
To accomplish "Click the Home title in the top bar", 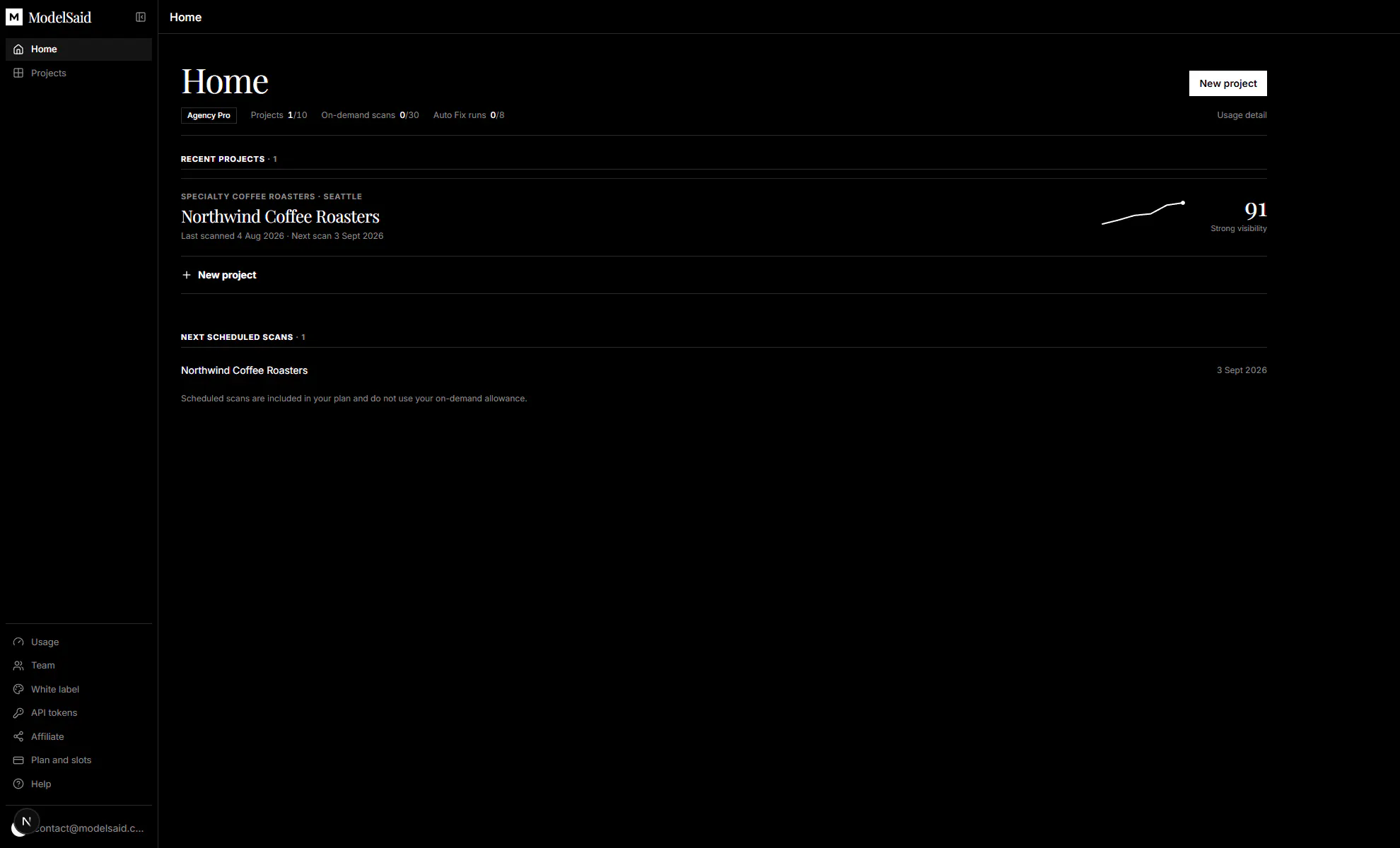I will pyautogui.click(x=185, y=17).
